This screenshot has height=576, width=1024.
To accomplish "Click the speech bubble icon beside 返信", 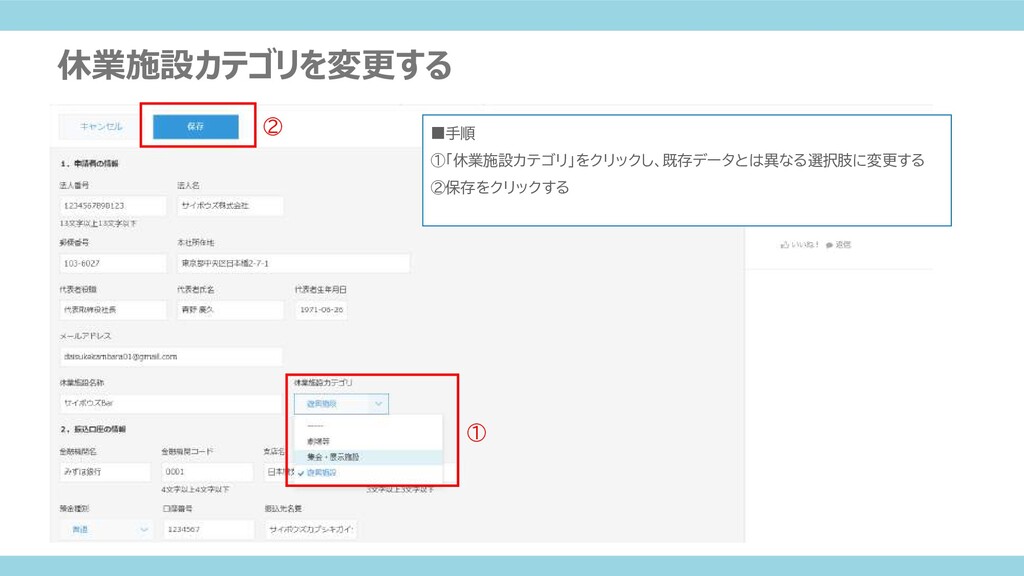I will pos(829,245).
